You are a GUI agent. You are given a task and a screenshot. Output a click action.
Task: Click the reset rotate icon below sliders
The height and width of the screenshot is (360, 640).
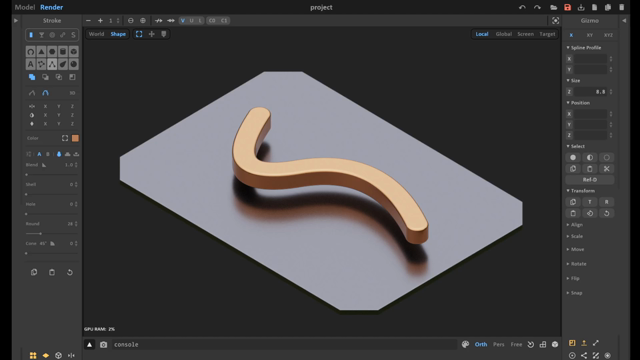[x=70, y=272]
